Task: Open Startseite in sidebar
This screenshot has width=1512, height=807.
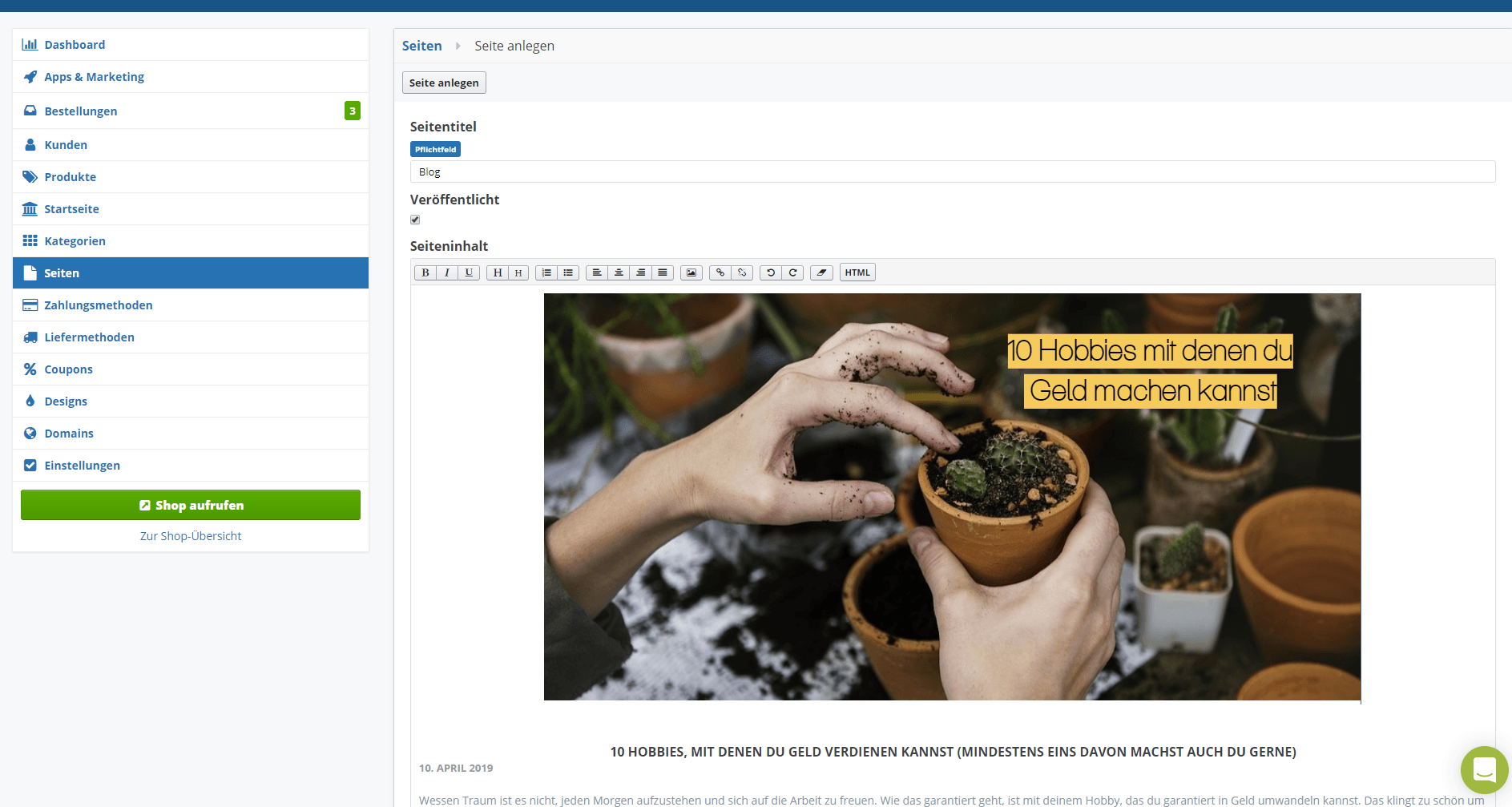Action: pyautogui.click(x=191, y=209)
